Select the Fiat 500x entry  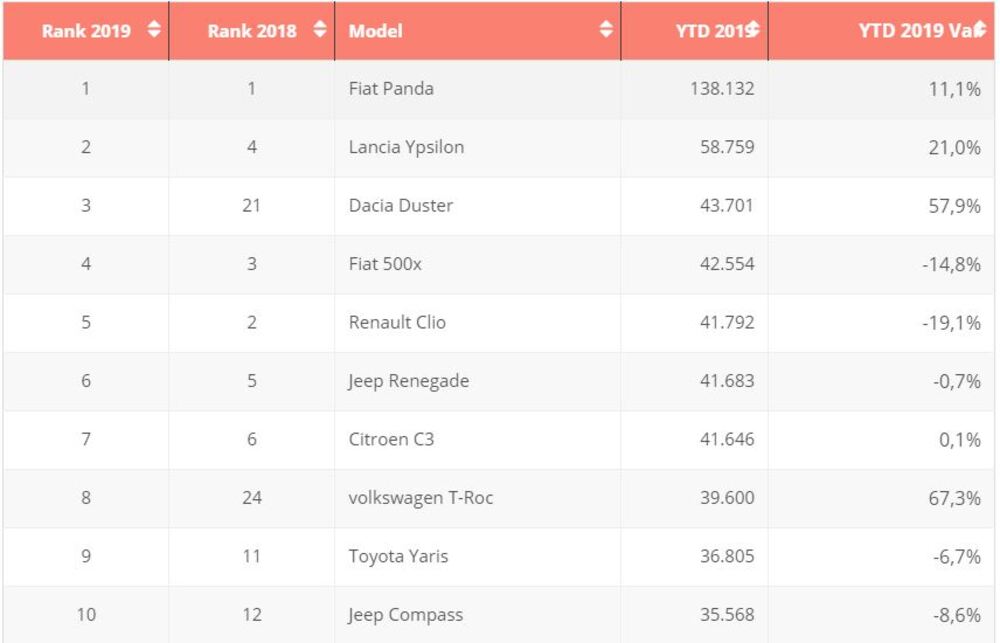pos(384,264)
